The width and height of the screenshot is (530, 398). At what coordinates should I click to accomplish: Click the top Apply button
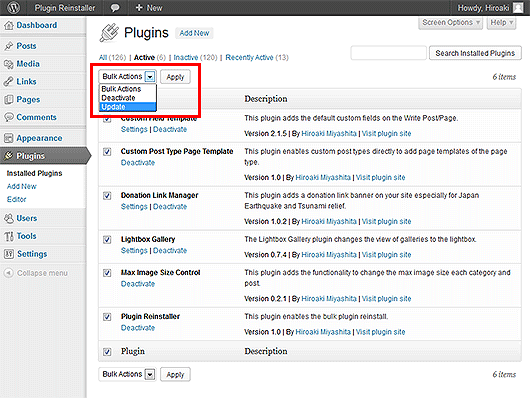pos(175,77)
